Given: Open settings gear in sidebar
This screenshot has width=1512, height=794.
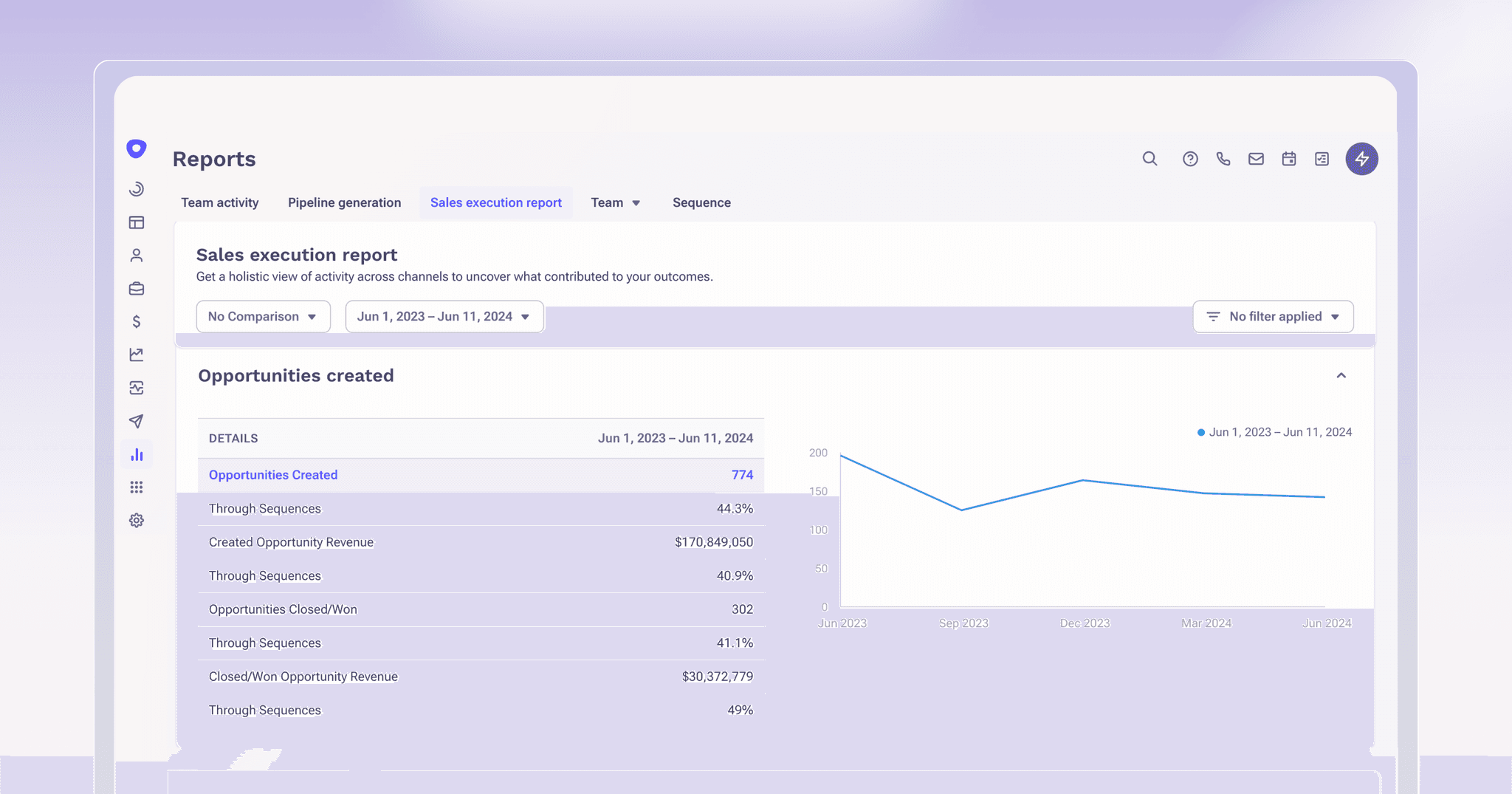Looking at the screenshot, I should click(137, 521).
